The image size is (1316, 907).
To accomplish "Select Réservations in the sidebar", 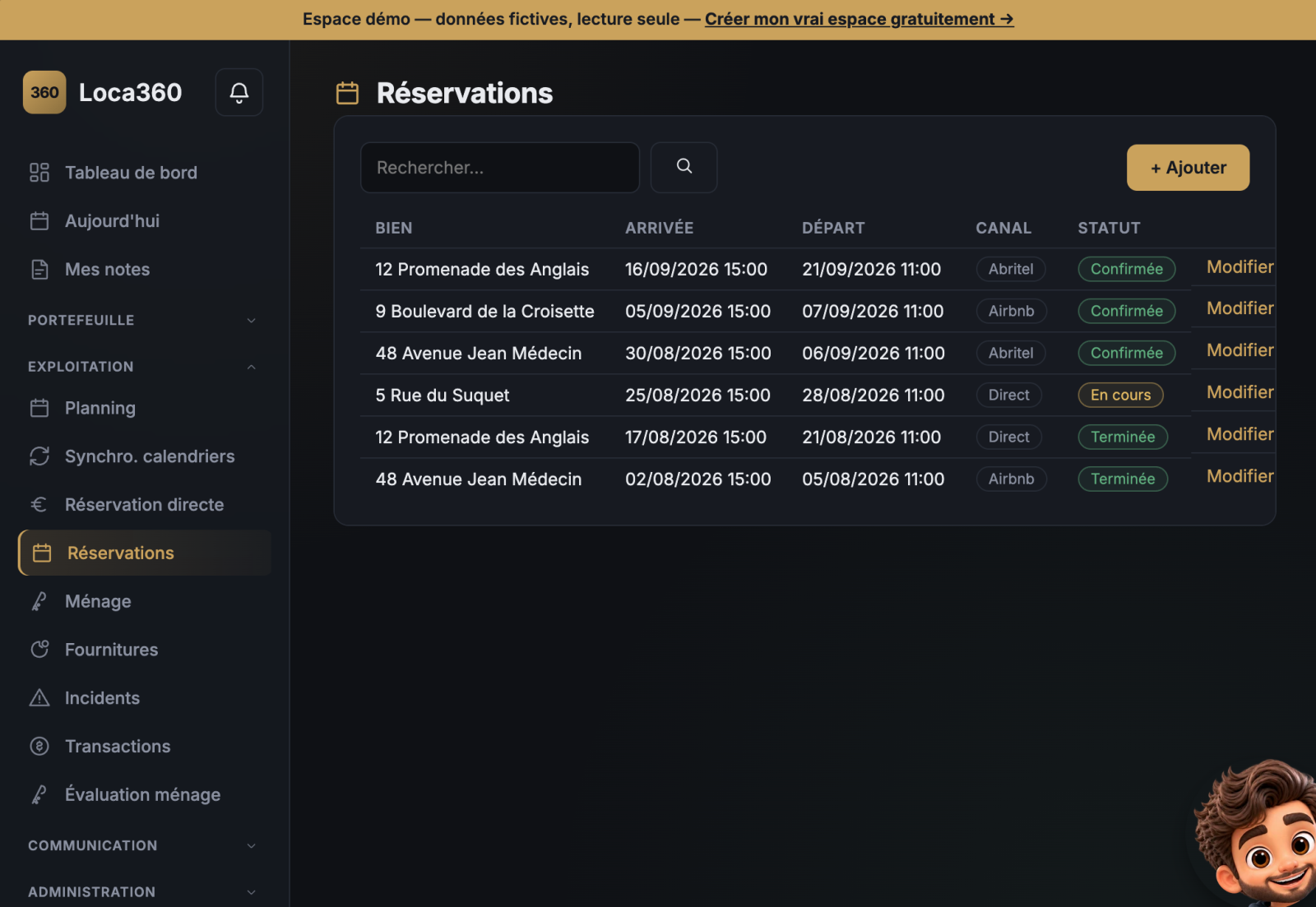I will click(x=145, y=553).
